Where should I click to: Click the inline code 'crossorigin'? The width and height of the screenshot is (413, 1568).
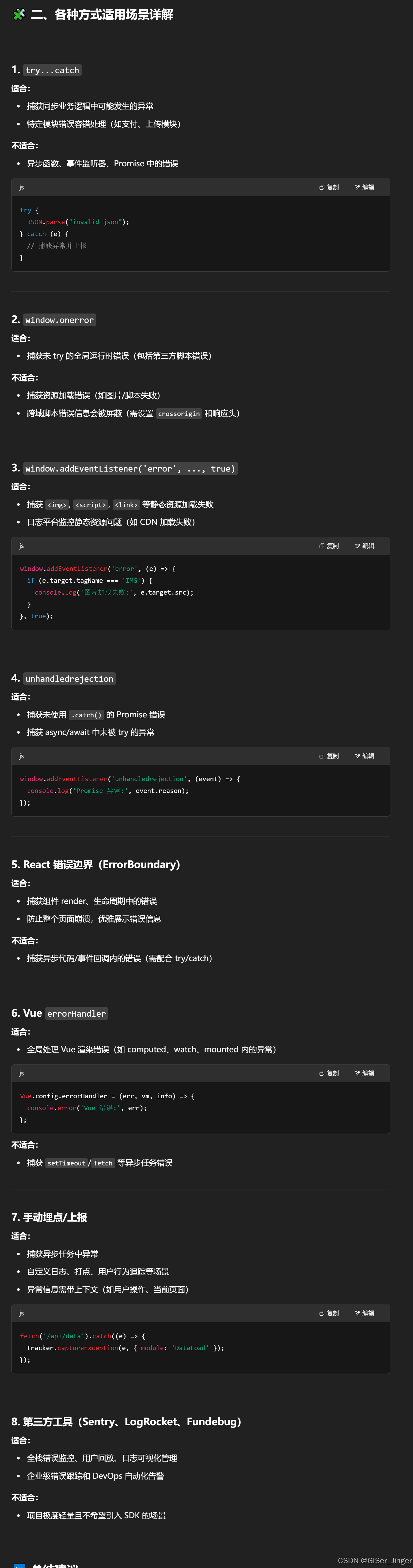[x=179, y=414]
